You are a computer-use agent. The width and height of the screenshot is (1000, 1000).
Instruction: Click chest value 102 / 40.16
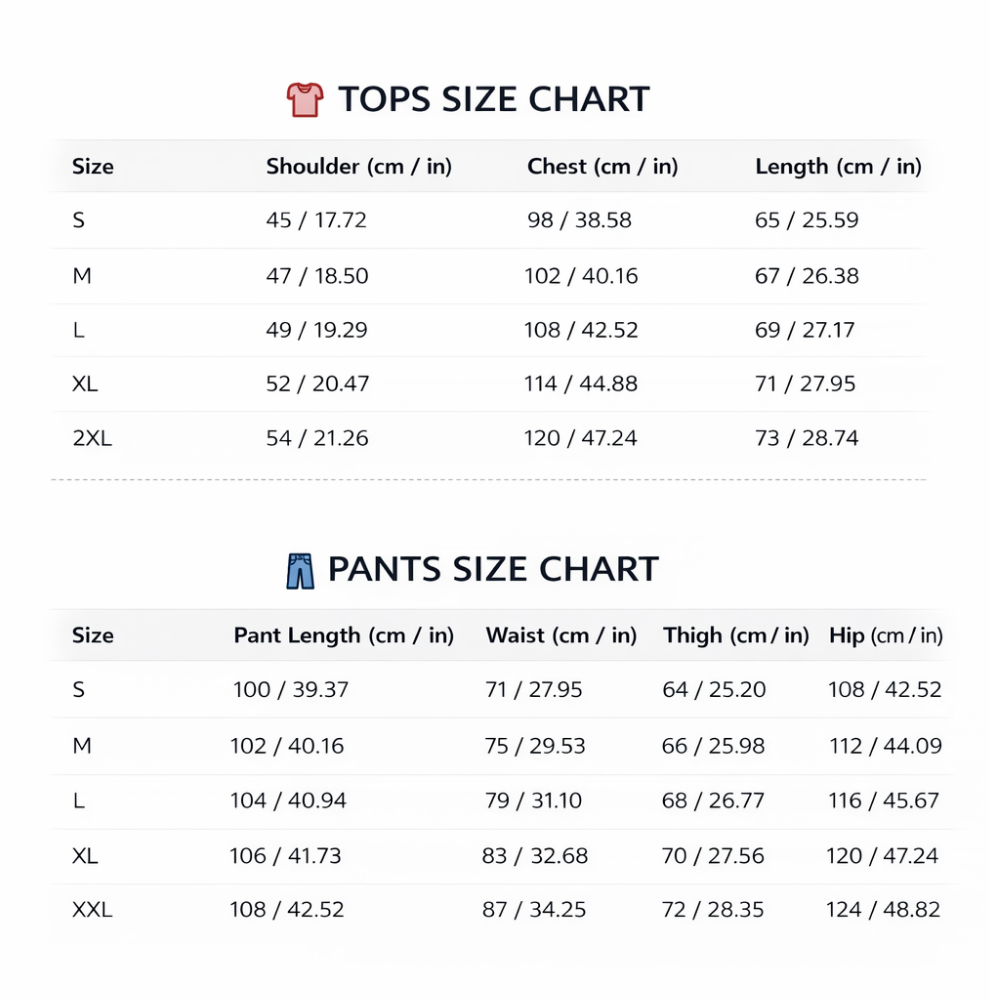click(x=581, y=276)
